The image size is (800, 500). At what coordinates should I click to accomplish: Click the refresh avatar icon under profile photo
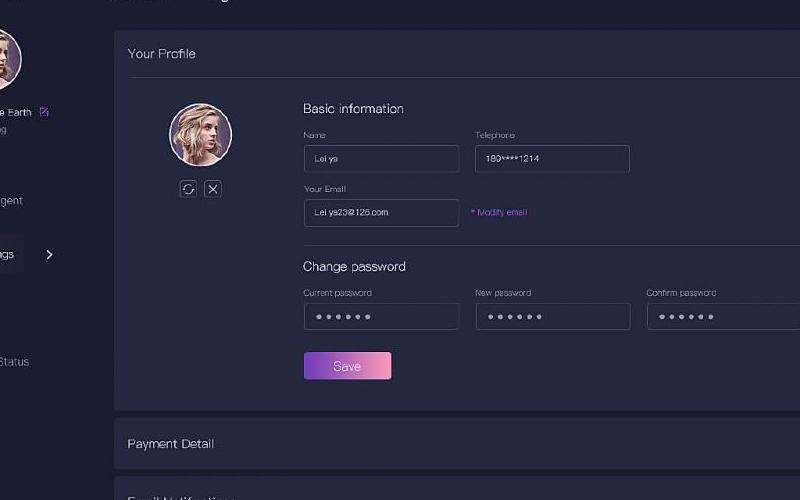pos(188,189)
